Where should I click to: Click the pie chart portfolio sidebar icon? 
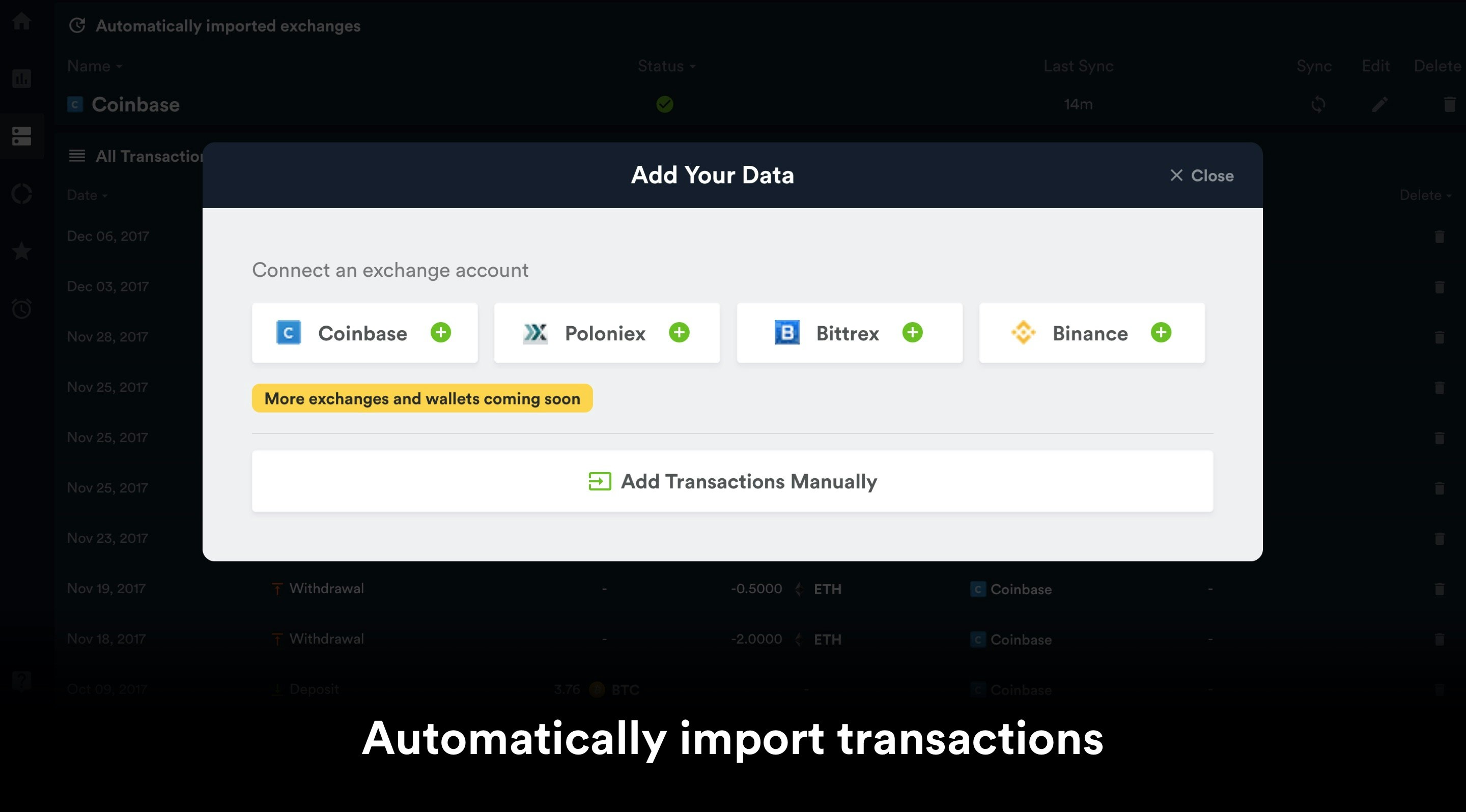tap(21, 194)
